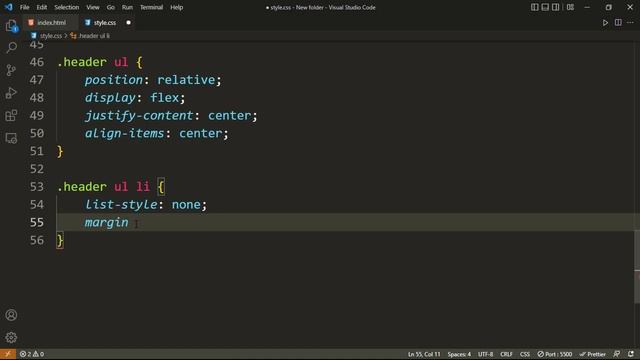Click the .header ul li breadcrumb

pyautogui.click(x=94, y=36)
